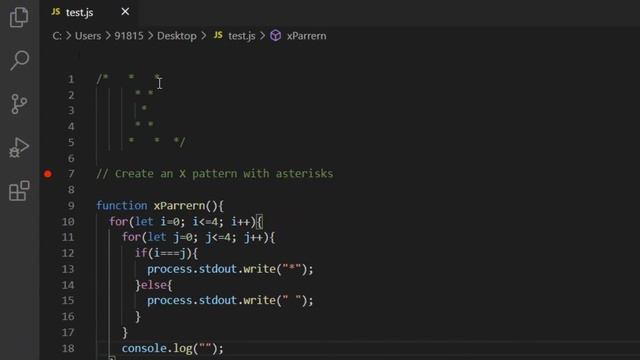Close the test.js editor tab

point(125,12)
